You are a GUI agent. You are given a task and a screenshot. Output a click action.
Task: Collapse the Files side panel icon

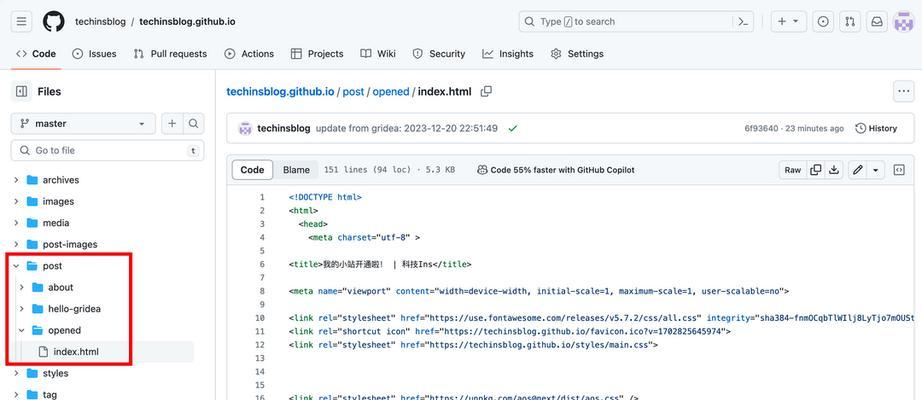pyautogui.click(x=22, y=92)
